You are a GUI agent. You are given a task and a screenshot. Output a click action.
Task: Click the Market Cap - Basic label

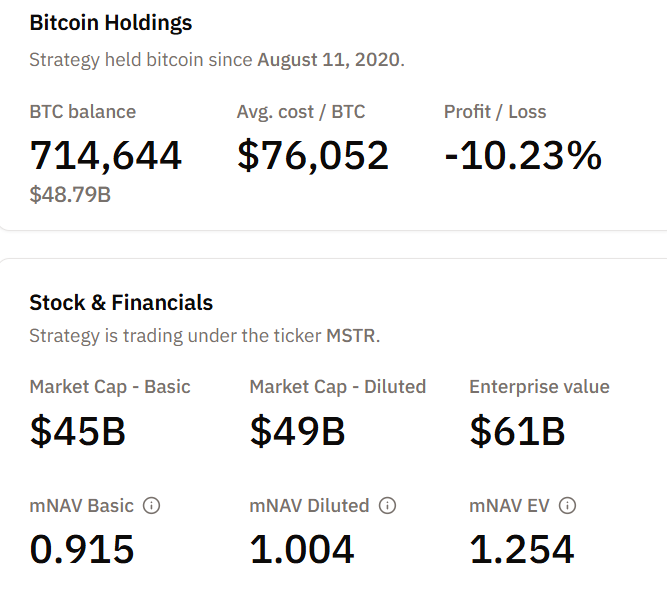coord(110,387)
